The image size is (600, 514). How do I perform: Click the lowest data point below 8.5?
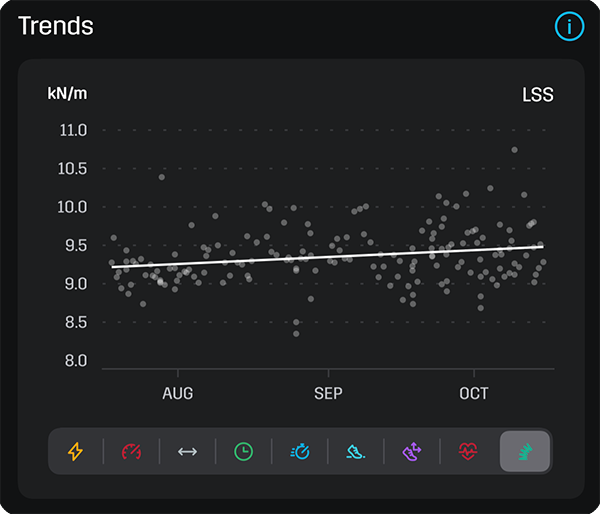[296, 334]
